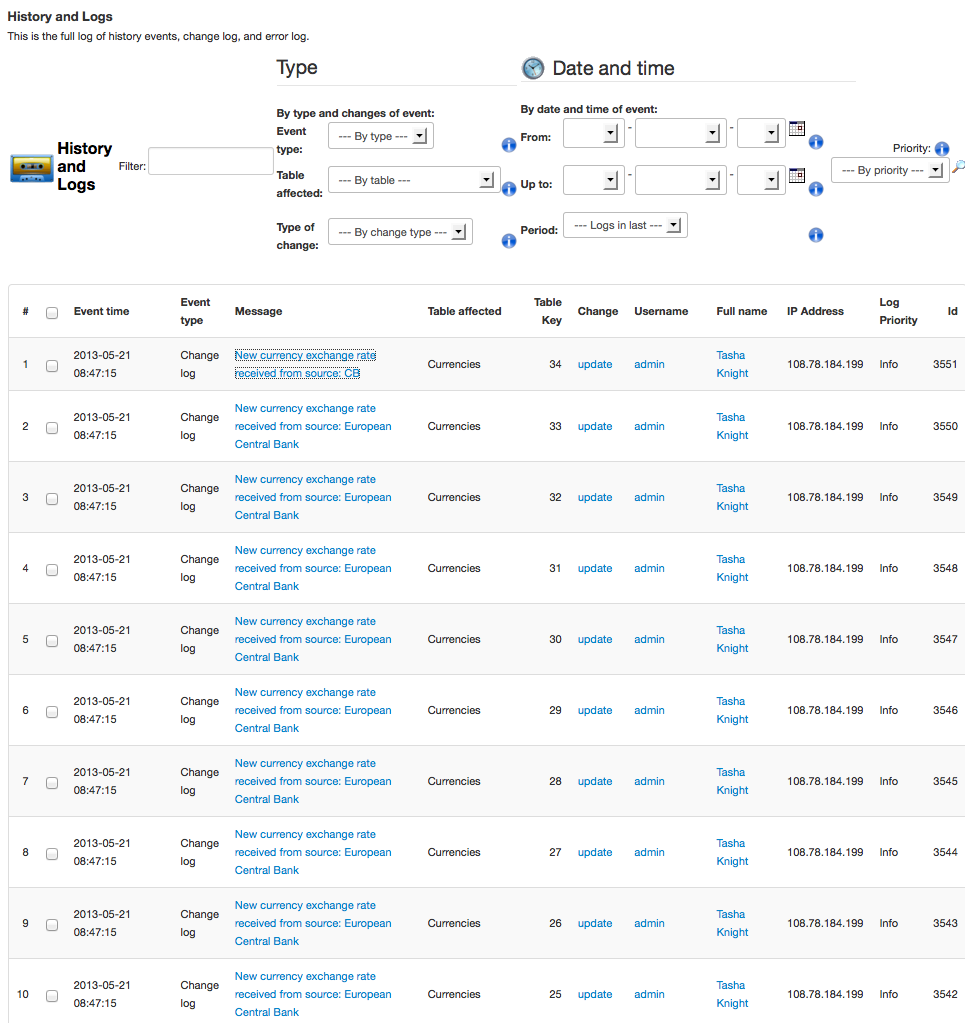The height and width of the screenshot is (1023, 965).
Task: Open info icon next to Type of change
Action: click(x=509, y=241)
